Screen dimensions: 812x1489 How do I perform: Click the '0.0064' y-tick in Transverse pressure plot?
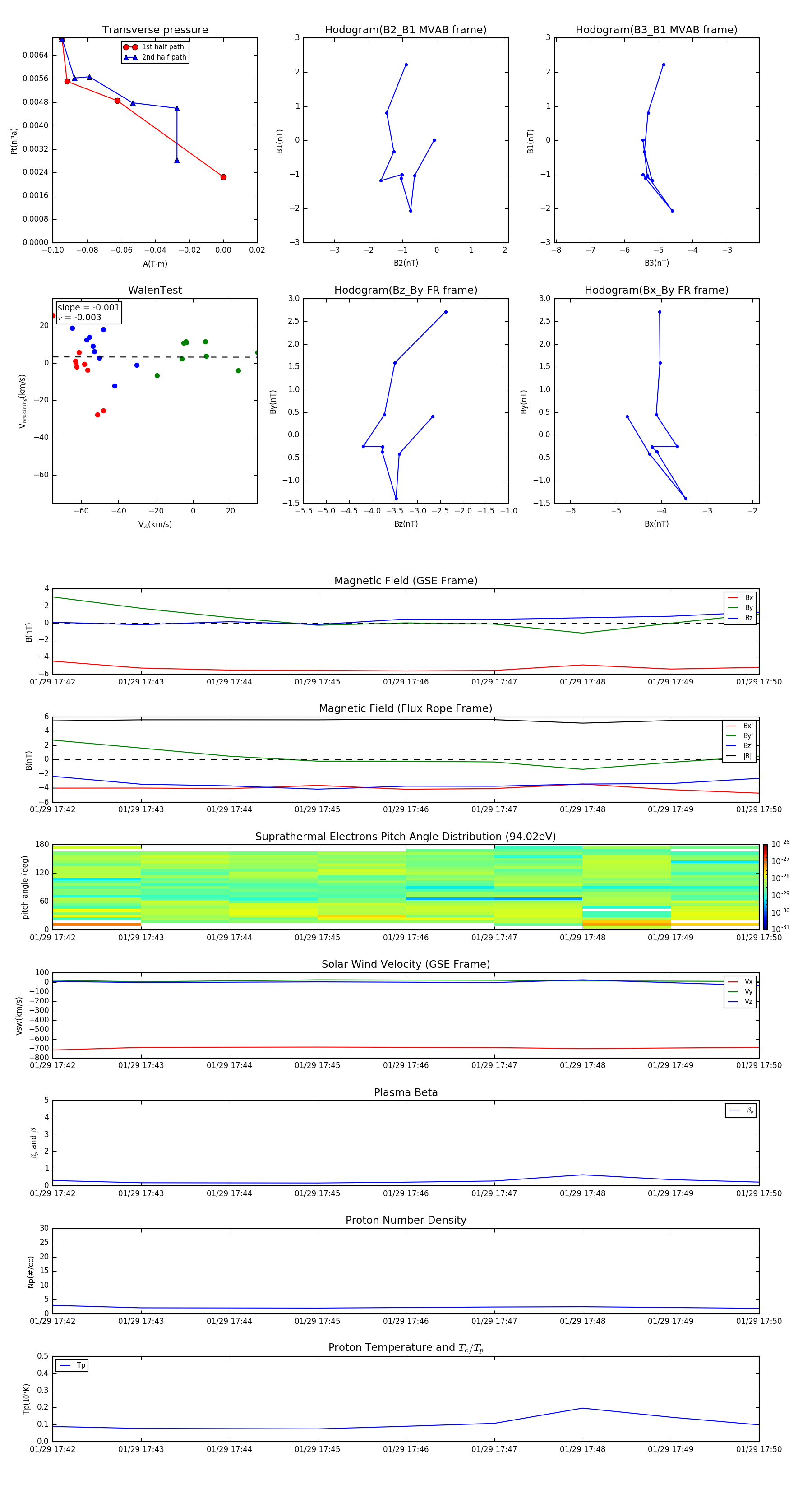(x=35, y=55)
